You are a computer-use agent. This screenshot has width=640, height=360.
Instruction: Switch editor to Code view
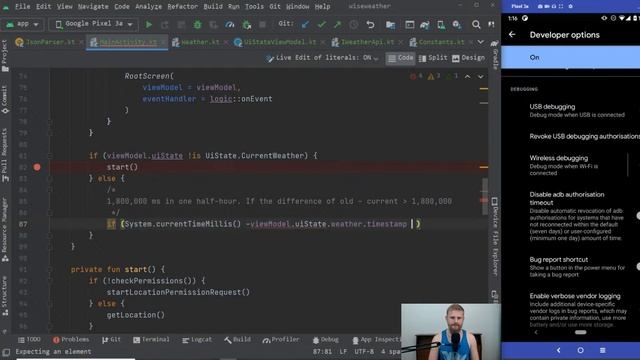click(400, 58)
